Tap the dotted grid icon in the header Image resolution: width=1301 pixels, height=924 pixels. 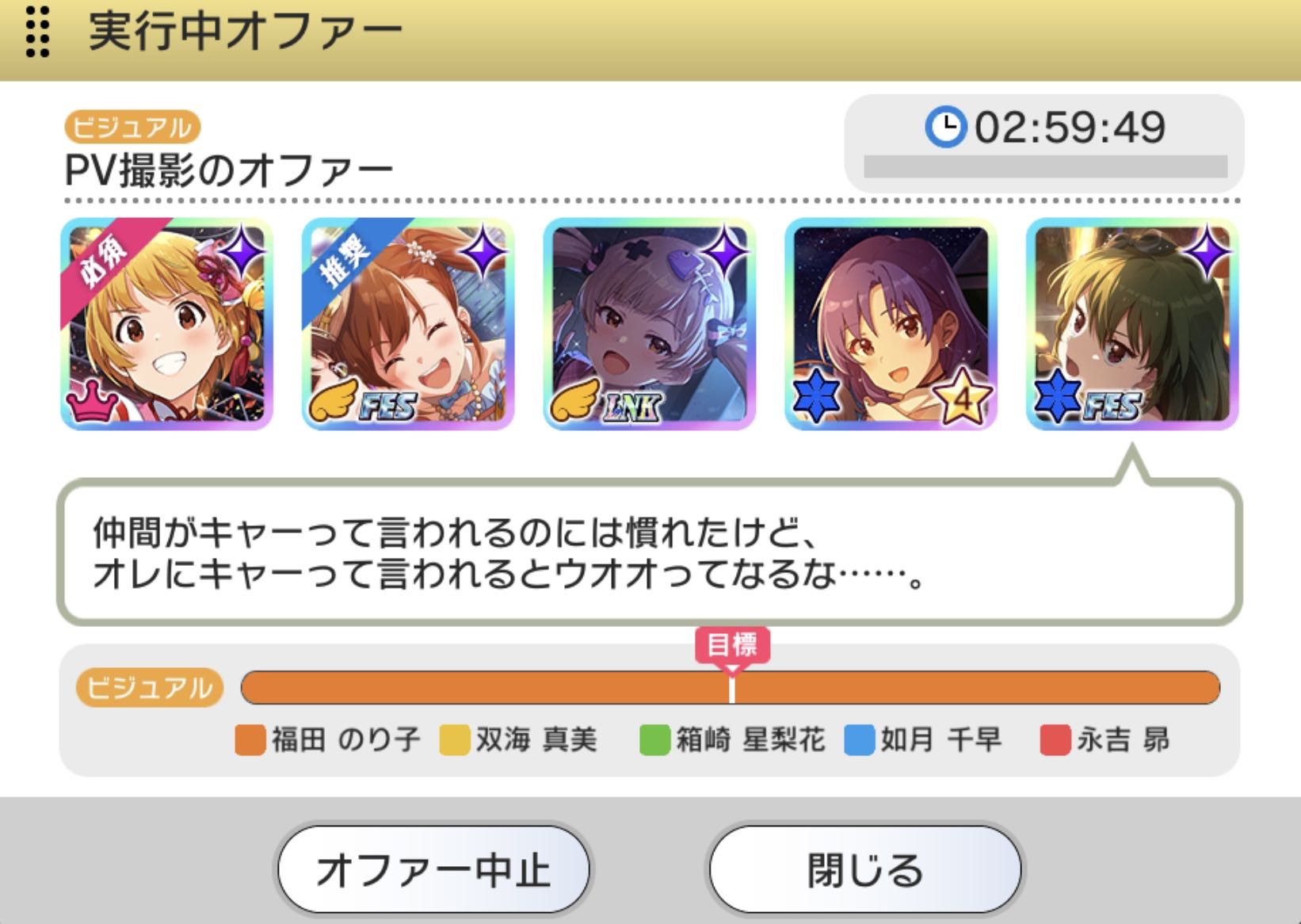[x=37, y=32]
